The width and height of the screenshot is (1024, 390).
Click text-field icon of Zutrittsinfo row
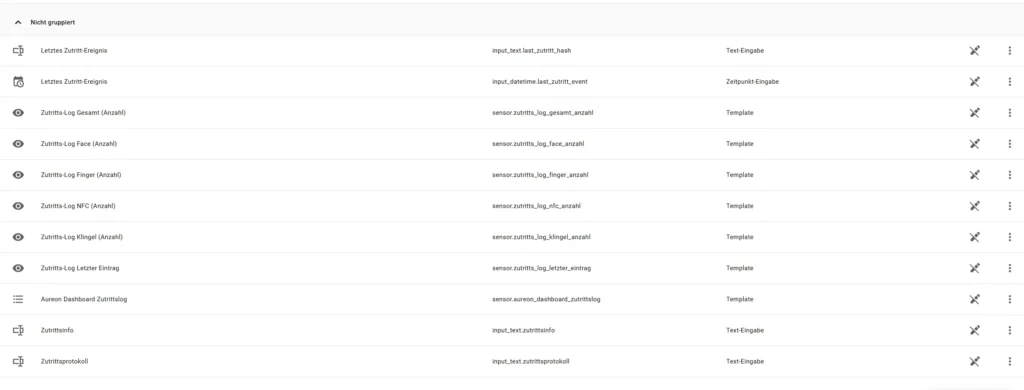point(18,330)
